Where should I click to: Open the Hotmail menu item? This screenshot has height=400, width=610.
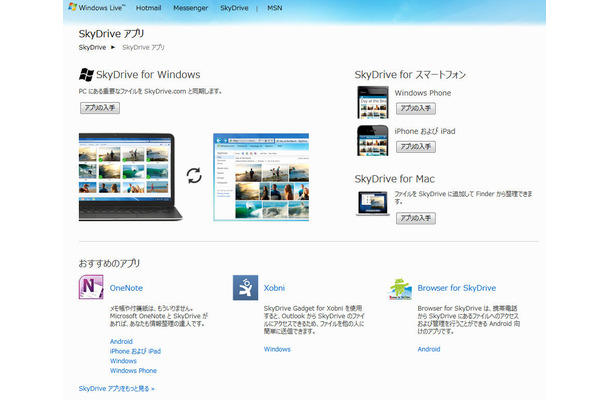coord(148,8)
